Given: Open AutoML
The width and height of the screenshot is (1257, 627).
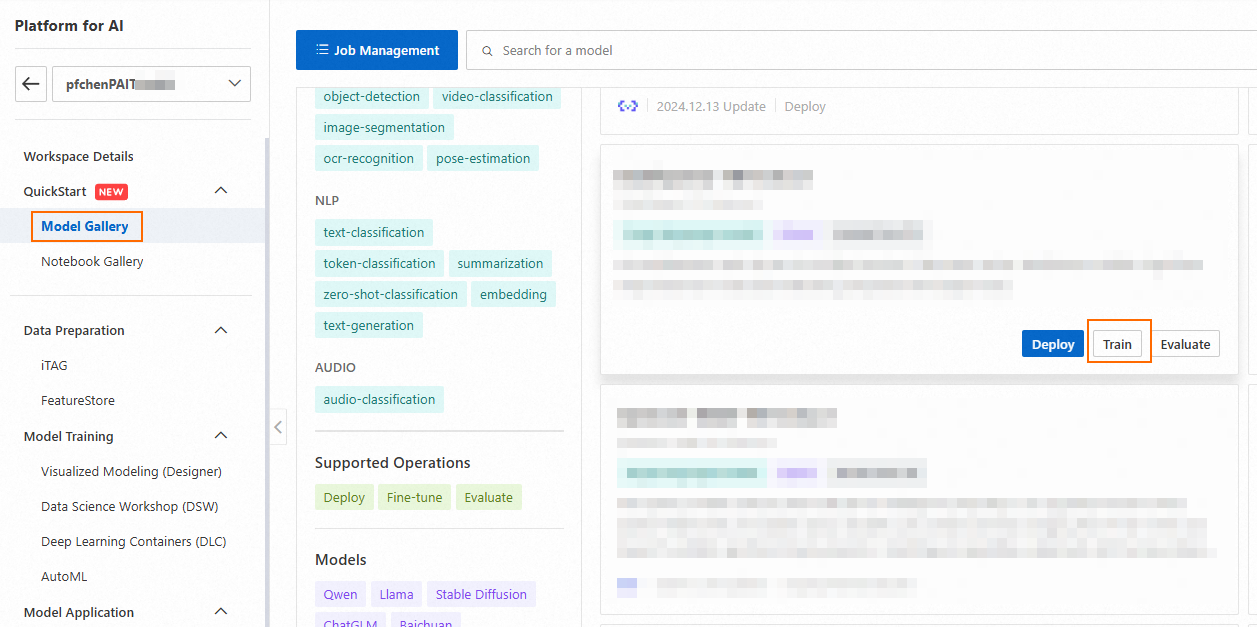Looking at the screenshot, I should [64, 576].
